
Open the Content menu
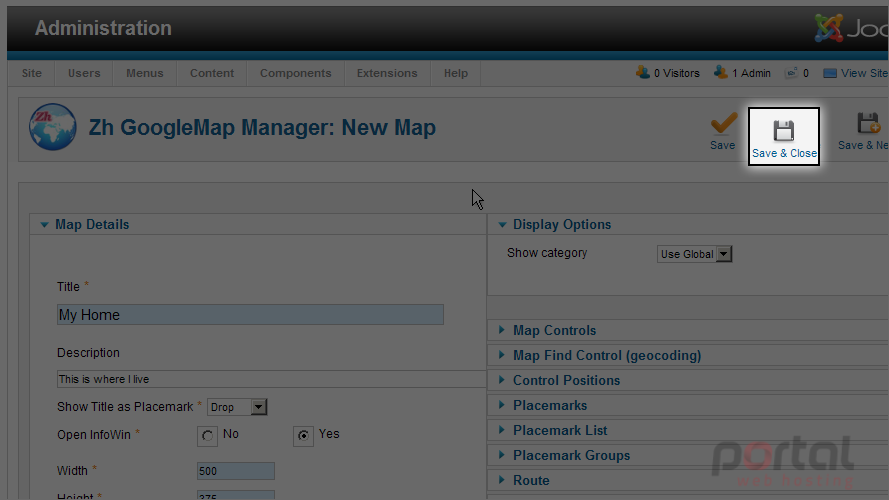tap(211, 73)
